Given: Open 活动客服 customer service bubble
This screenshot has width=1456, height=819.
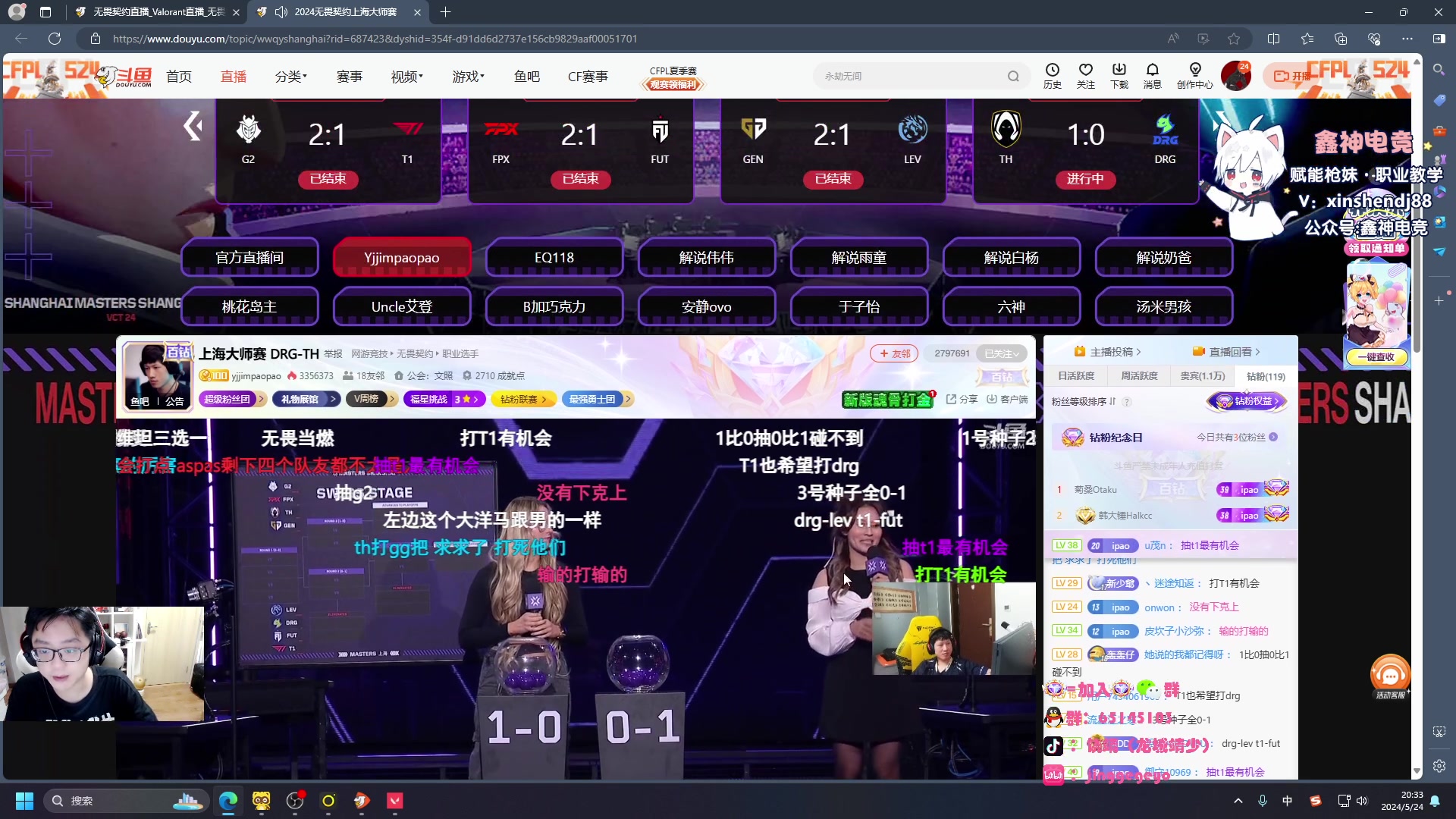Looking at the screenshot, I should 1390,676.
